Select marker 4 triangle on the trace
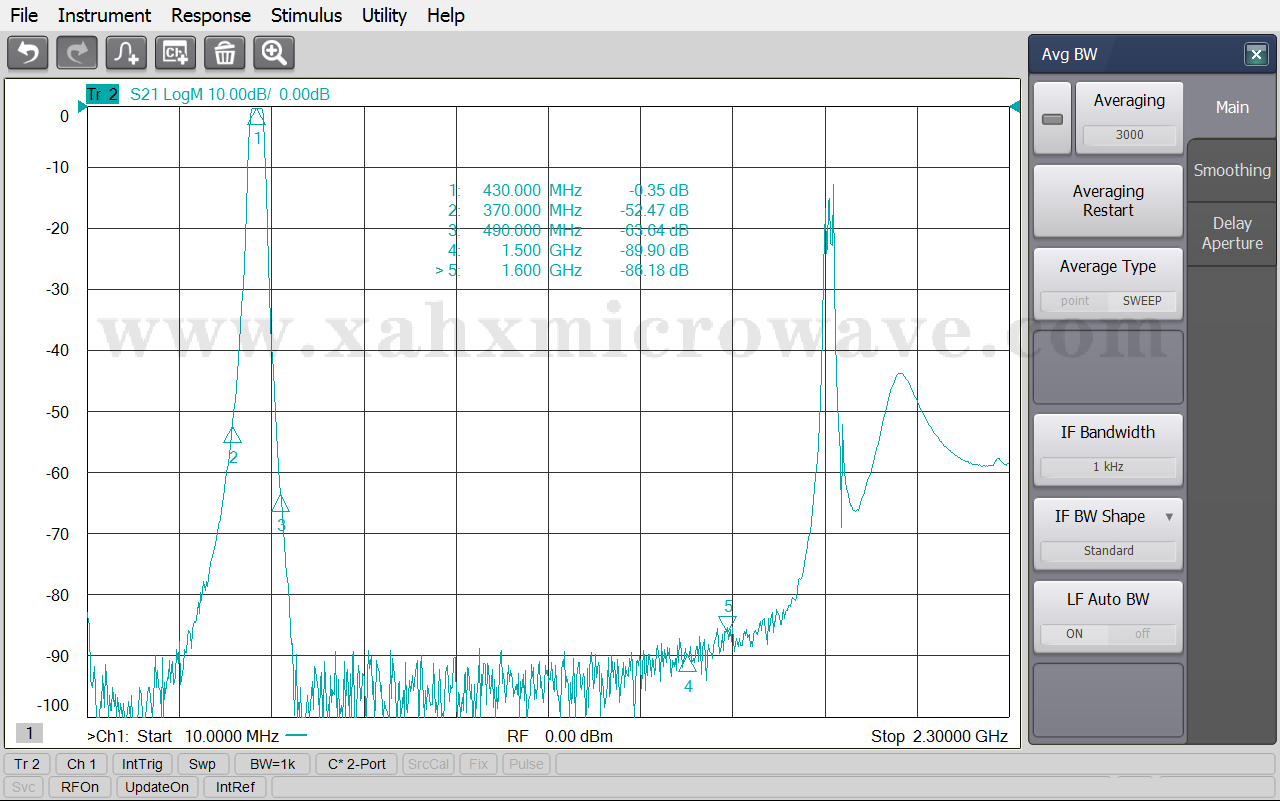 687,664
